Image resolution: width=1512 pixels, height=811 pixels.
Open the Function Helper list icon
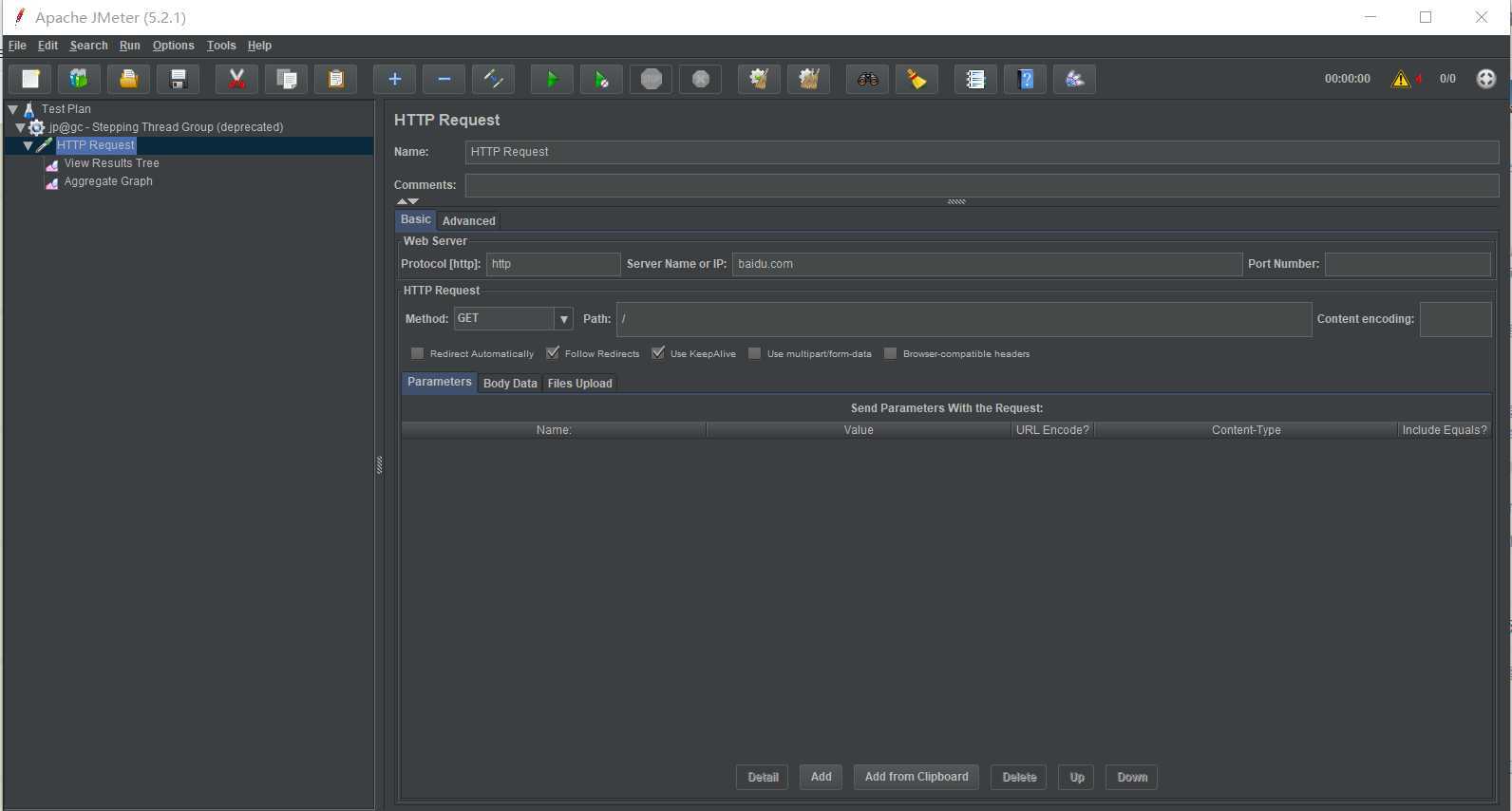tap(976, 79)
